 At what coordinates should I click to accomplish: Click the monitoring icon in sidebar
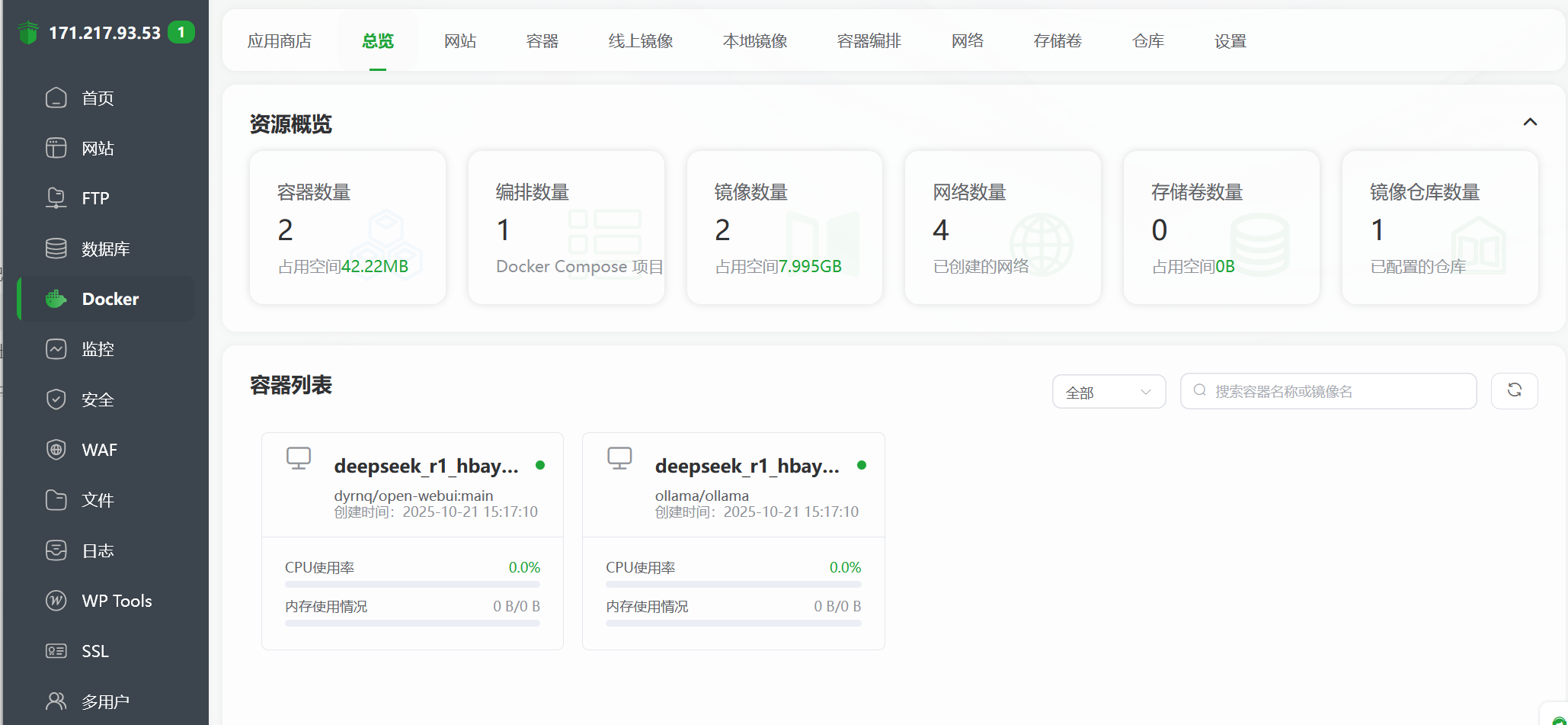[x=56, y=349]
